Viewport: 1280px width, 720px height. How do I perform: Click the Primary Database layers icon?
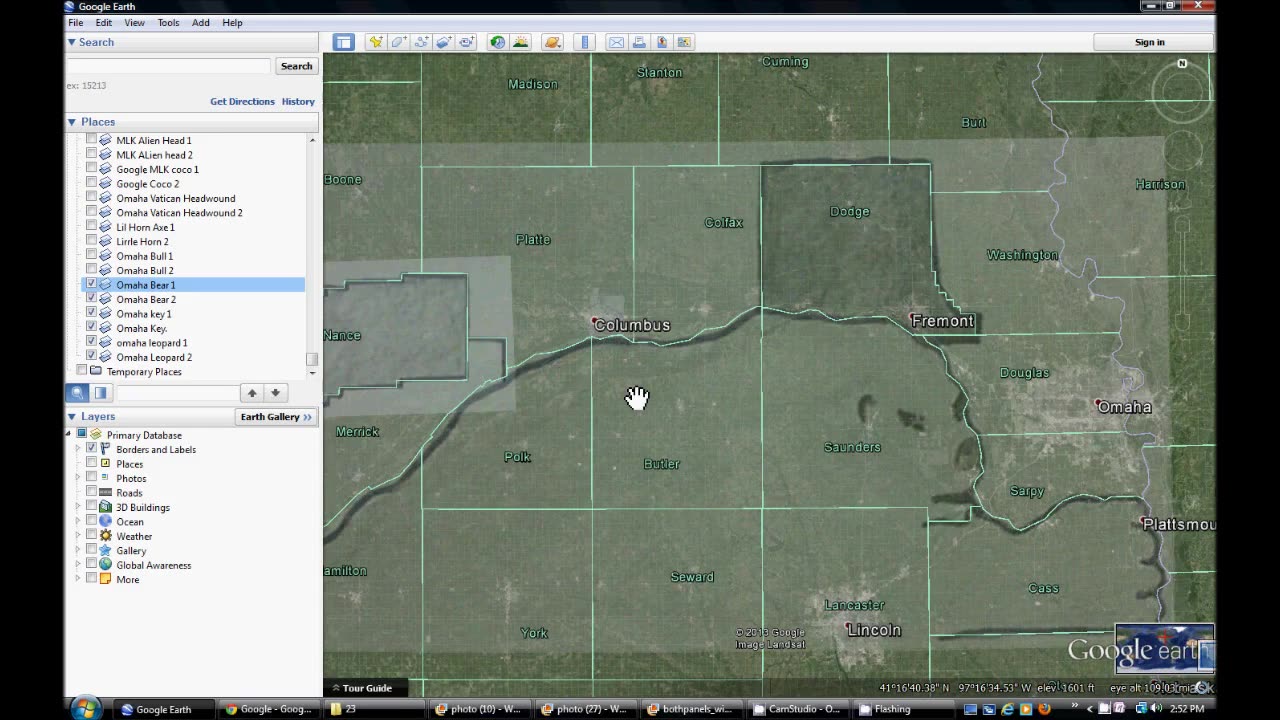coord(96,435)
